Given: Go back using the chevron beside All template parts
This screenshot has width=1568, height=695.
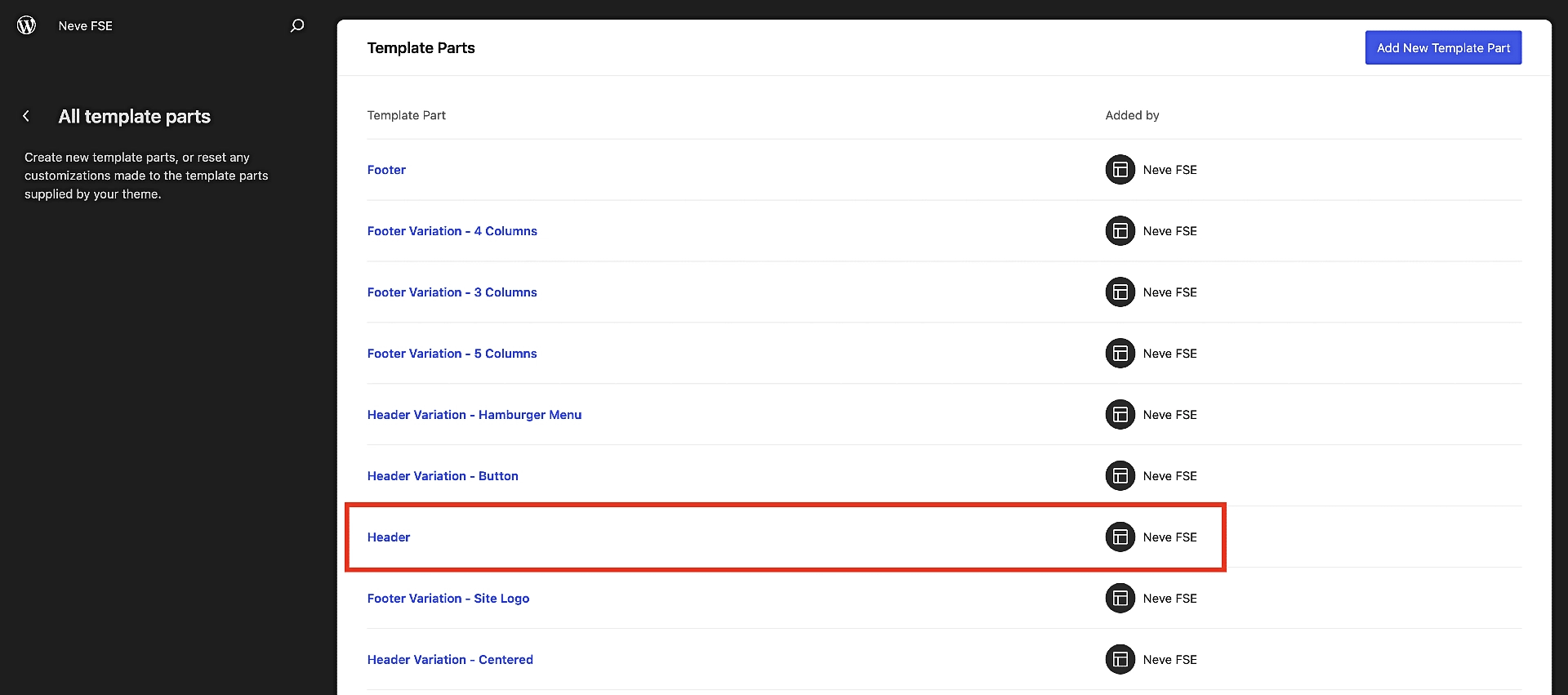Looking at the screenshot, I should pos(26,116).
